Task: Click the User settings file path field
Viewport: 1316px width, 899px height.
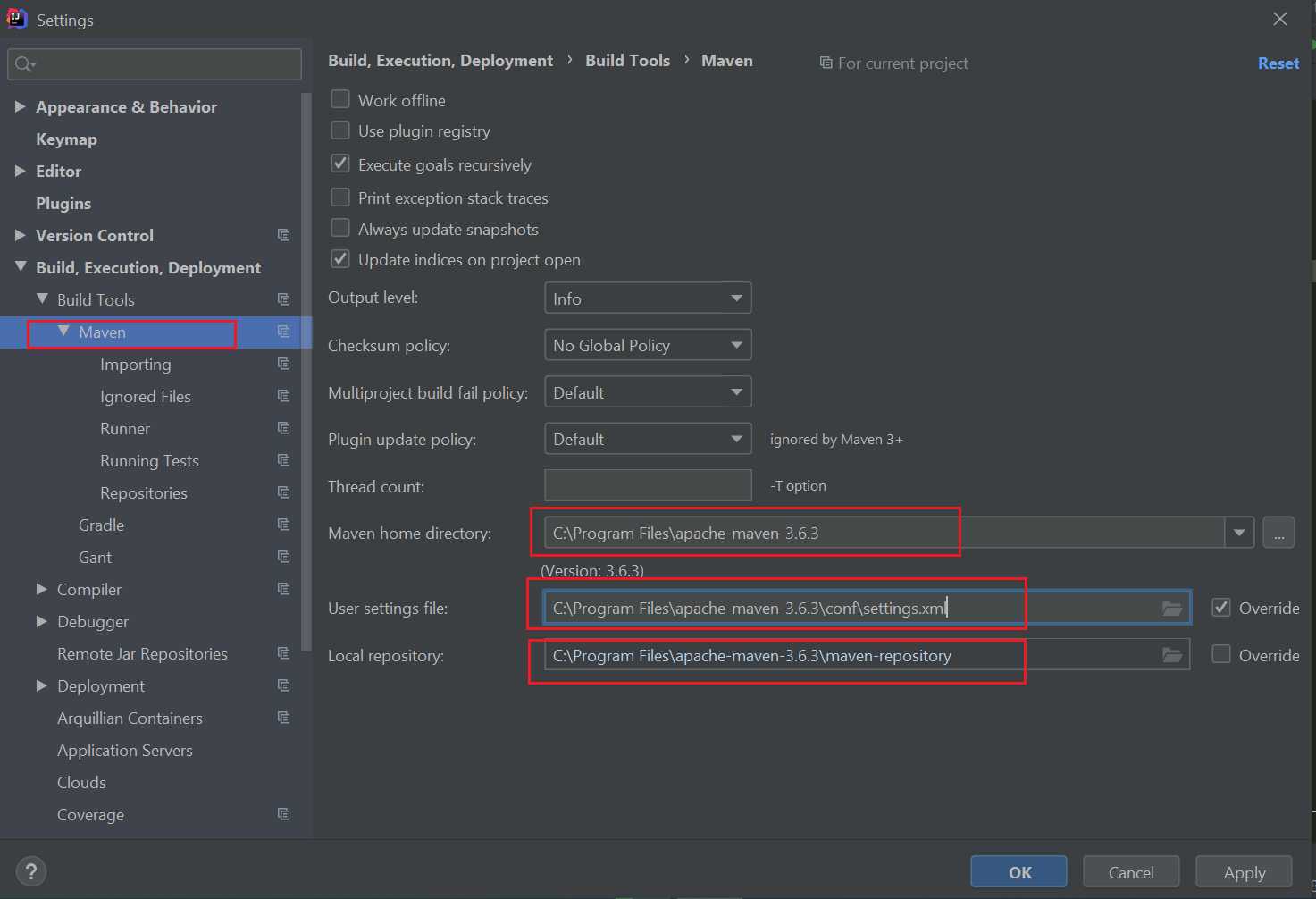Action: point(867,608)
